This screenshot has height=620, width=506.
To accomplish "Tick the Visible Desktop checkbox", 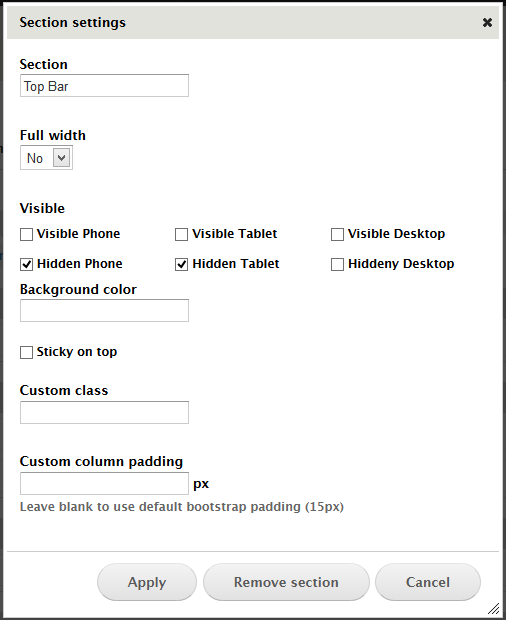I will 337,234.
